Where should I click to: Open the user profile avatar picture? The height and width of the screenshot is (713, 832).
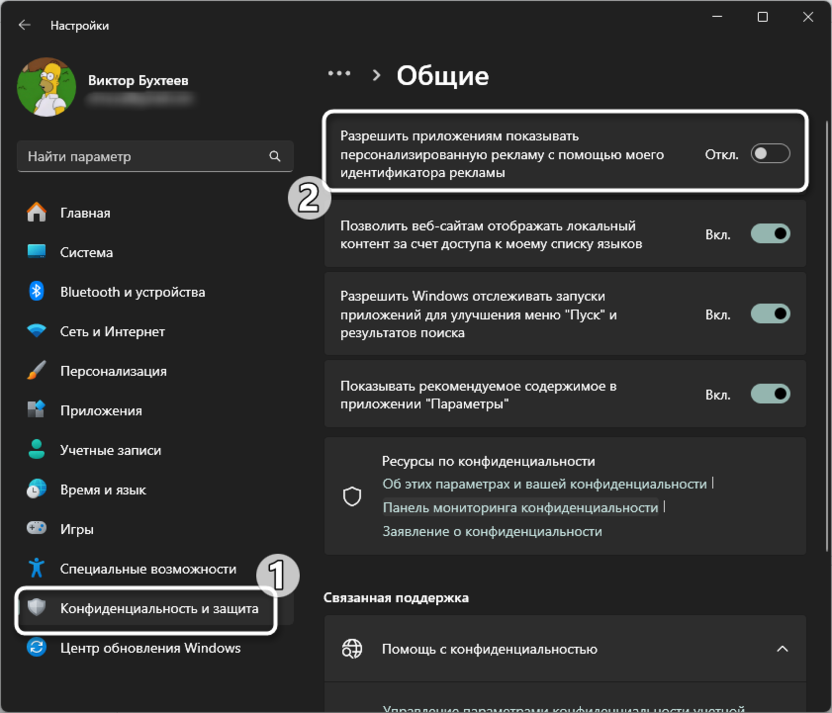[x=47, y=87]
